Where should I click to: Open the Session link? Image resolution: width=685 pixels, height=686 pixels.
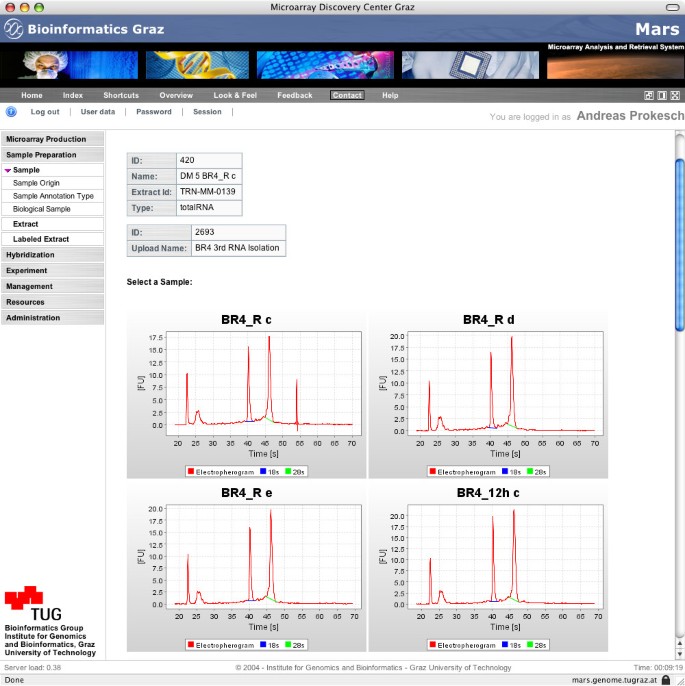[x=207, y=112]
